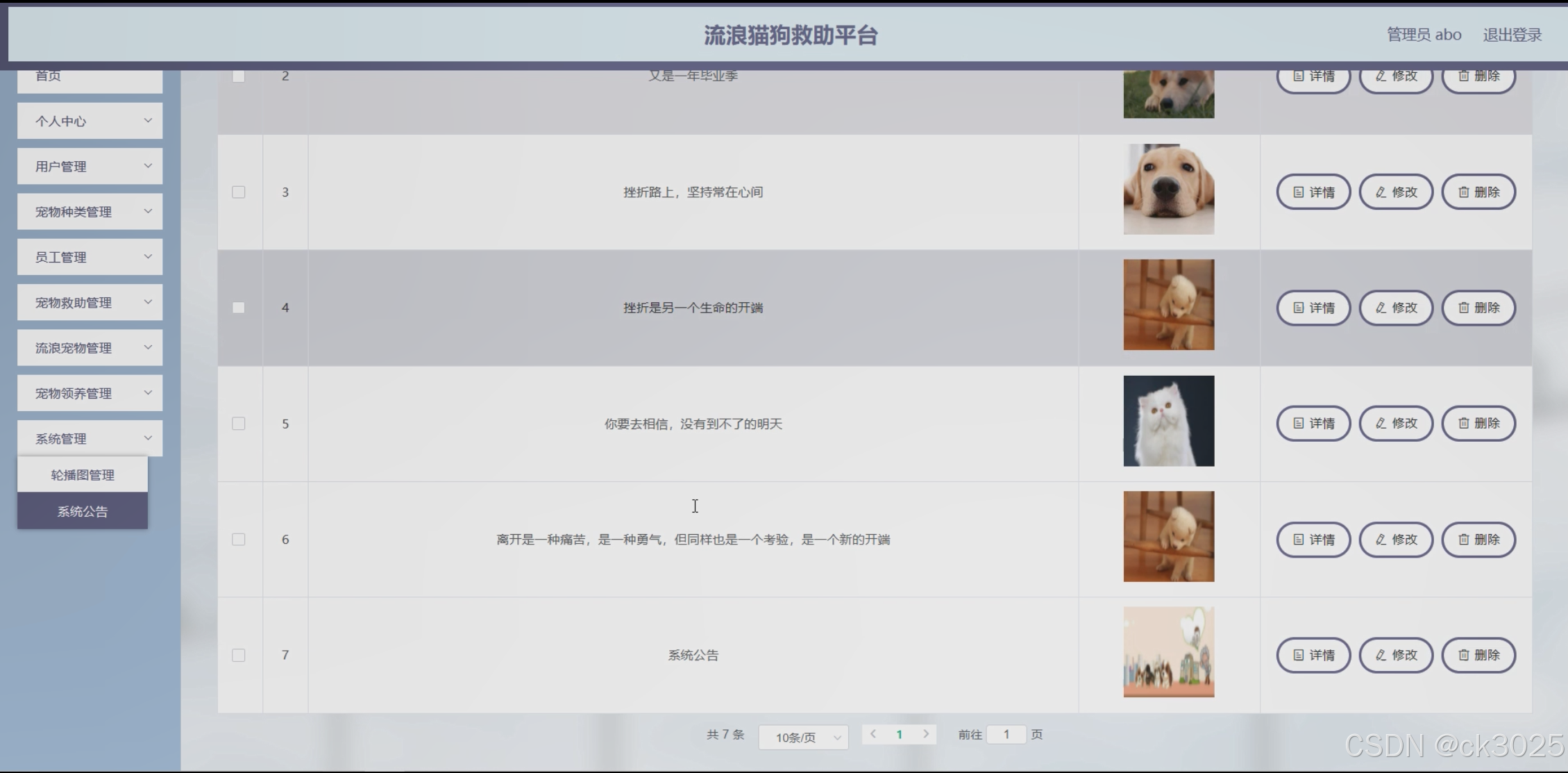This screenshot has width=1568, height=773.
Task: Select the checkbox on row 5
Action: [239, 424]
